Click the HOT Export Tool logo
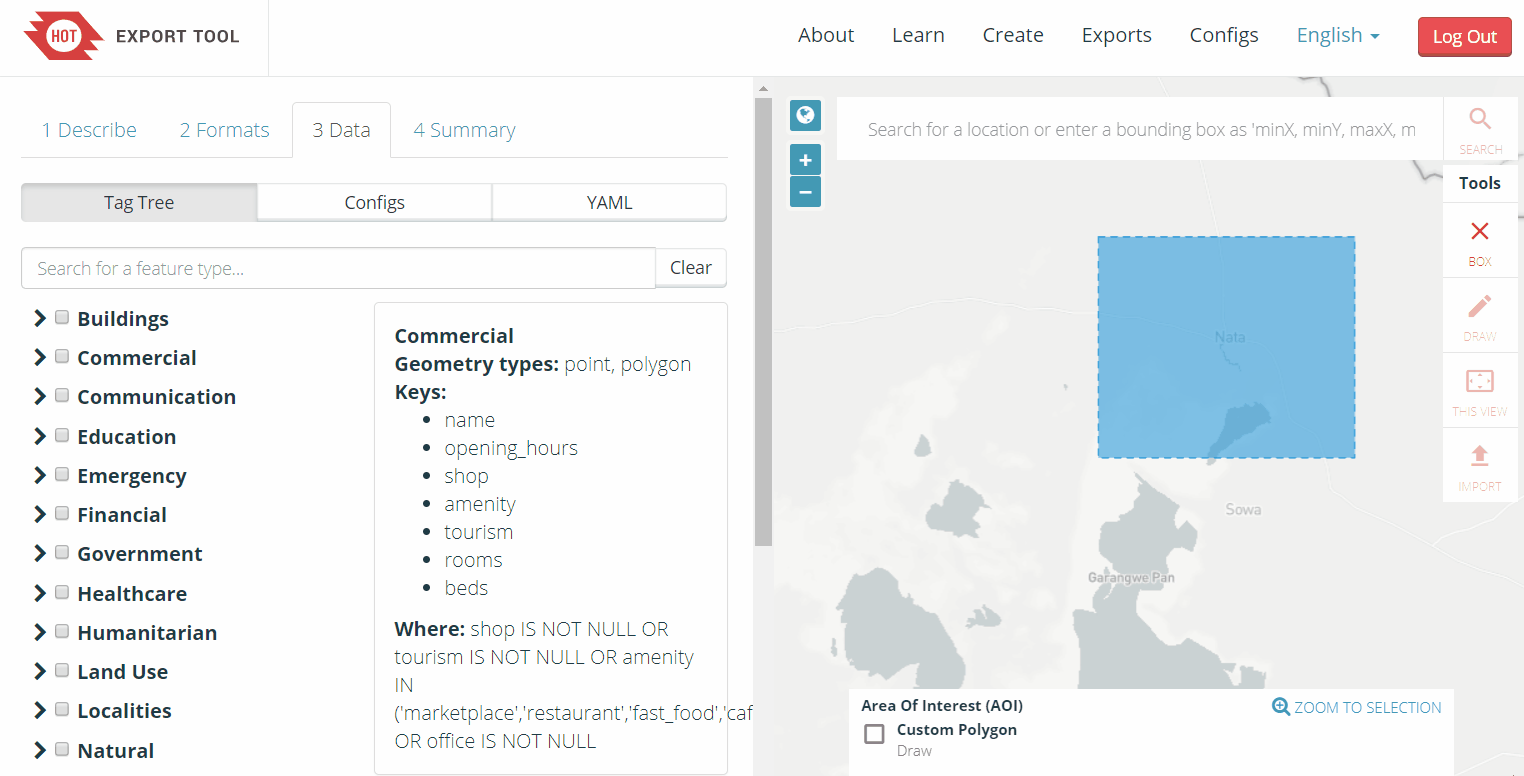The image size is (1524, 776). (x=132, y=37)
